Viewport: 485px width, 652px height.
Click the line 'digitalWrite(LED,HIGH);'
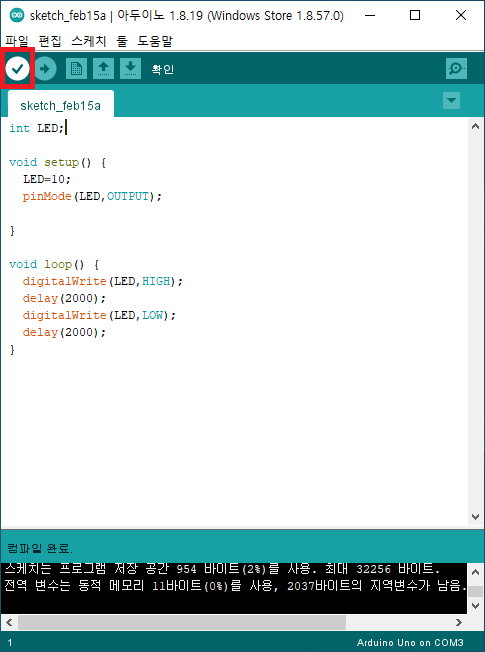coord(103,282)
